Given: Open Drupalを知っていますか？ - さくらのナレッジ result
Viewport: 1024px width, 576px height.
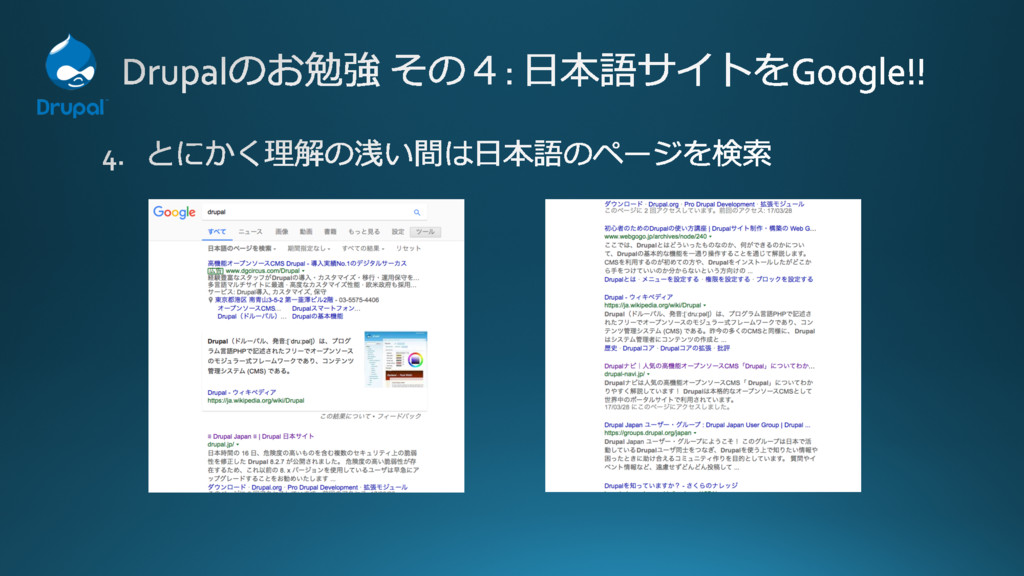Looking at the screenshot, I should pyautogui.click(x=671, y=486).
